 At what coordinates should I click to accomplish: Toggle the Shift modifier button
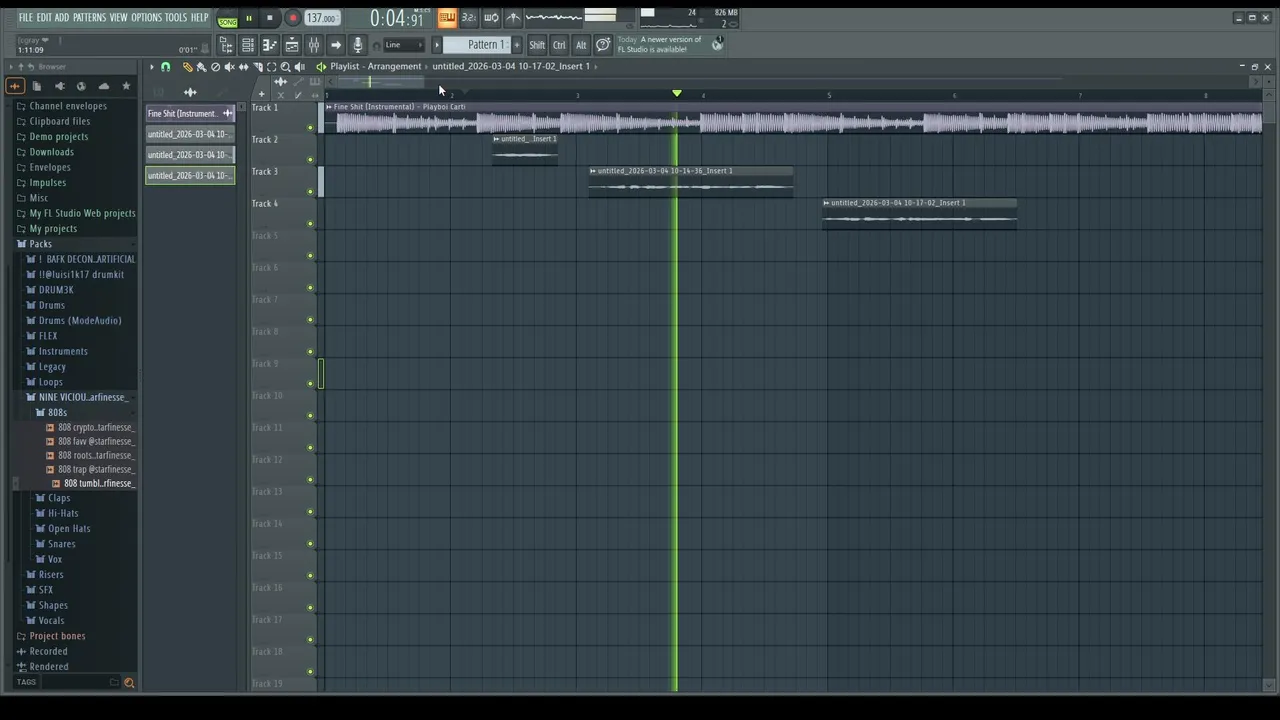(537, 45)
